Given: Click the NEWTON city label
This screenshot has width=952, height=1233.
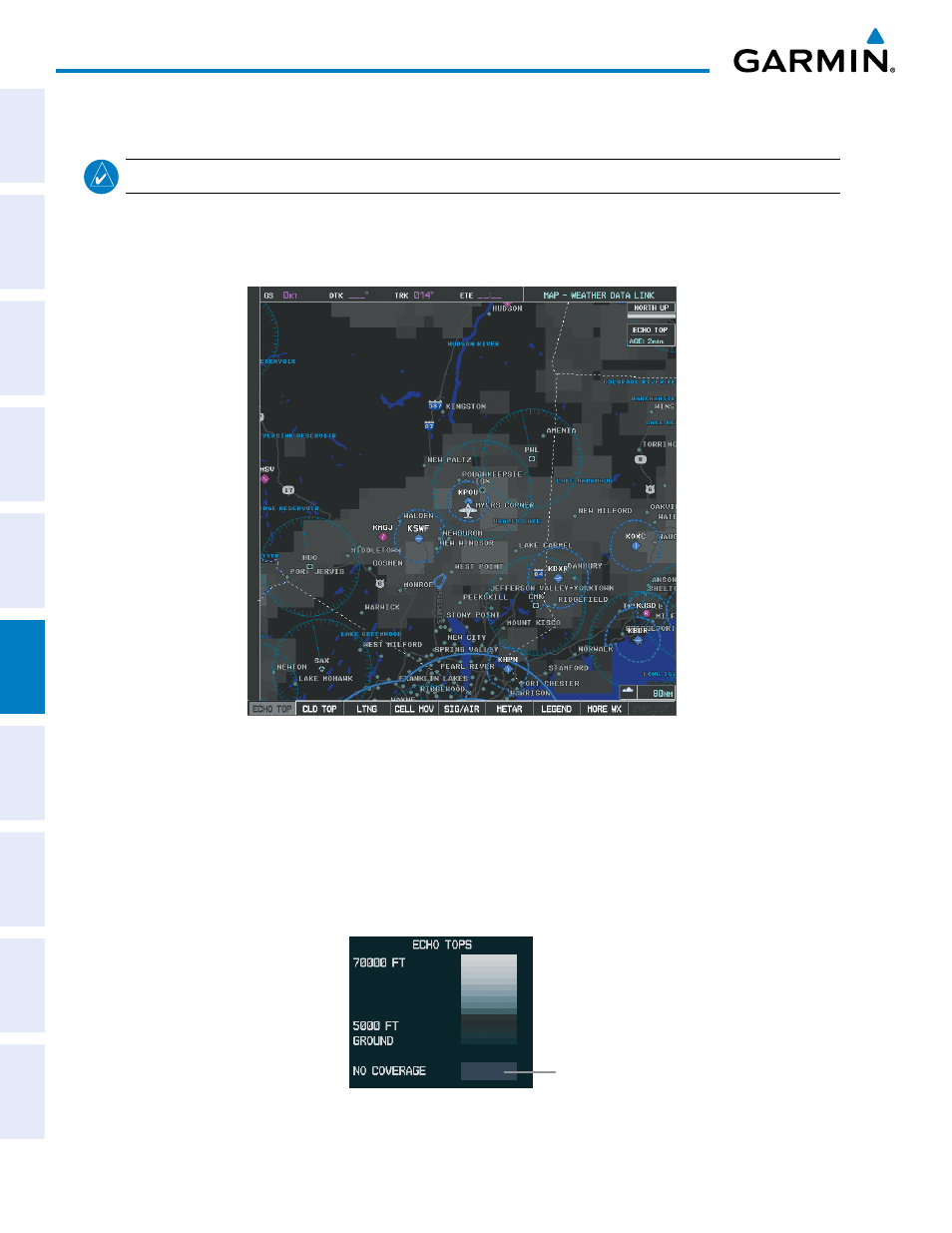Looking at the screenshot, I should click(292, 667).
